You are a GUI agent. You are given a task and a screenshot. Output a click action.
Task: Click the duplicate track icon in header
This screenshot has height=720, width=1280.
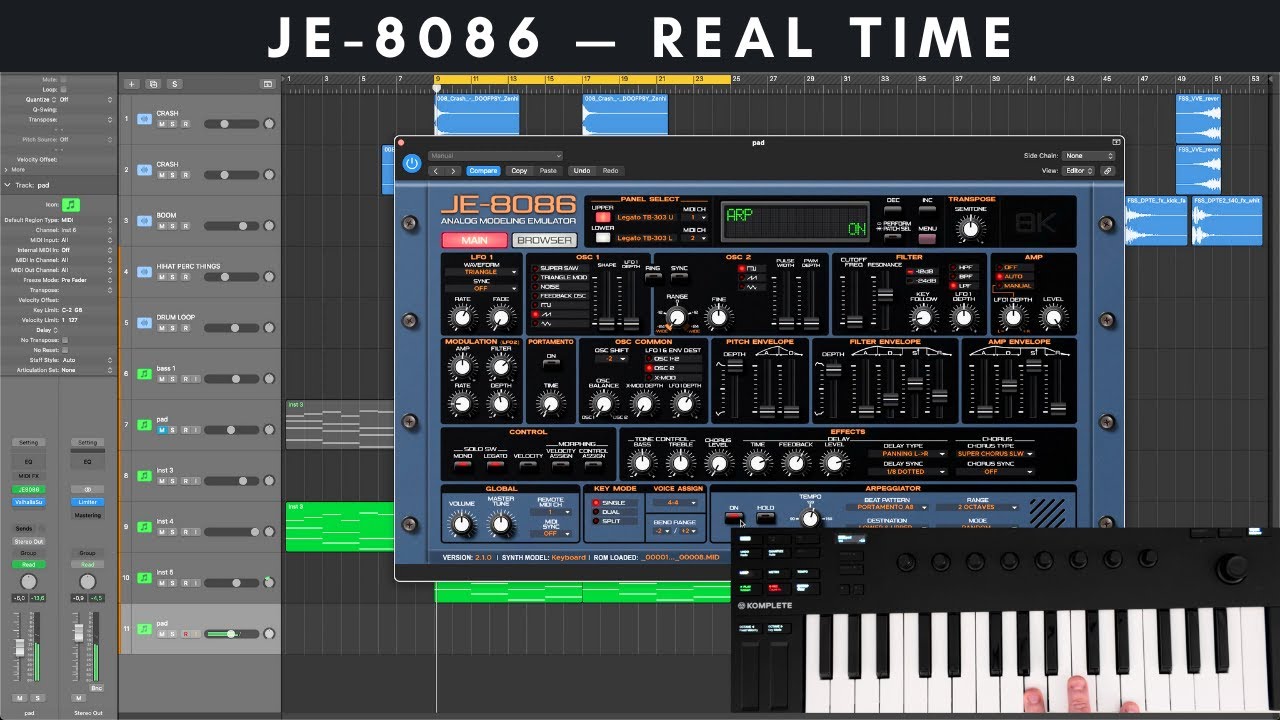tap(153, 84)
